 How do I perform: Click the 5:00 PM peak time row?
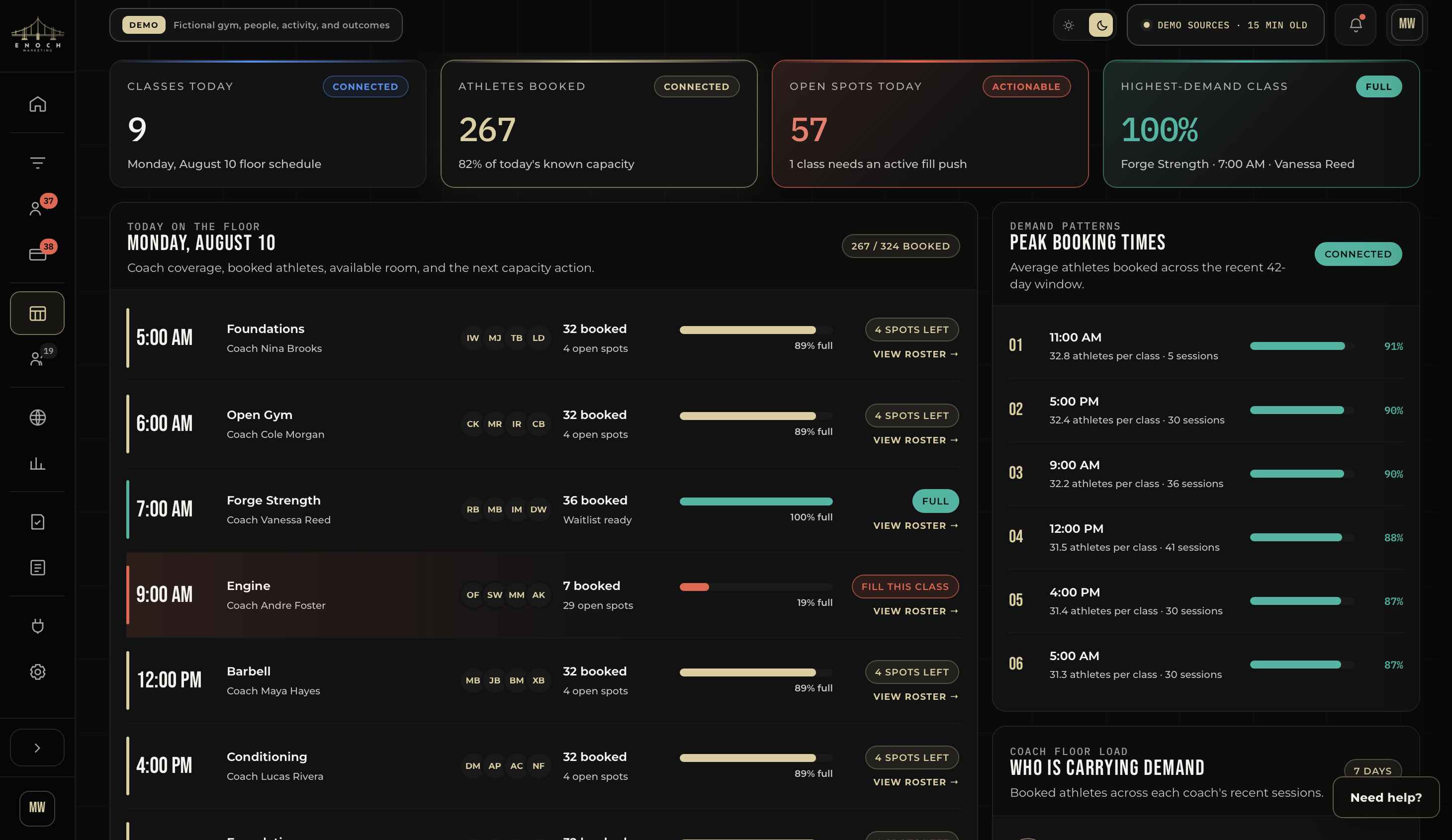1206,410
